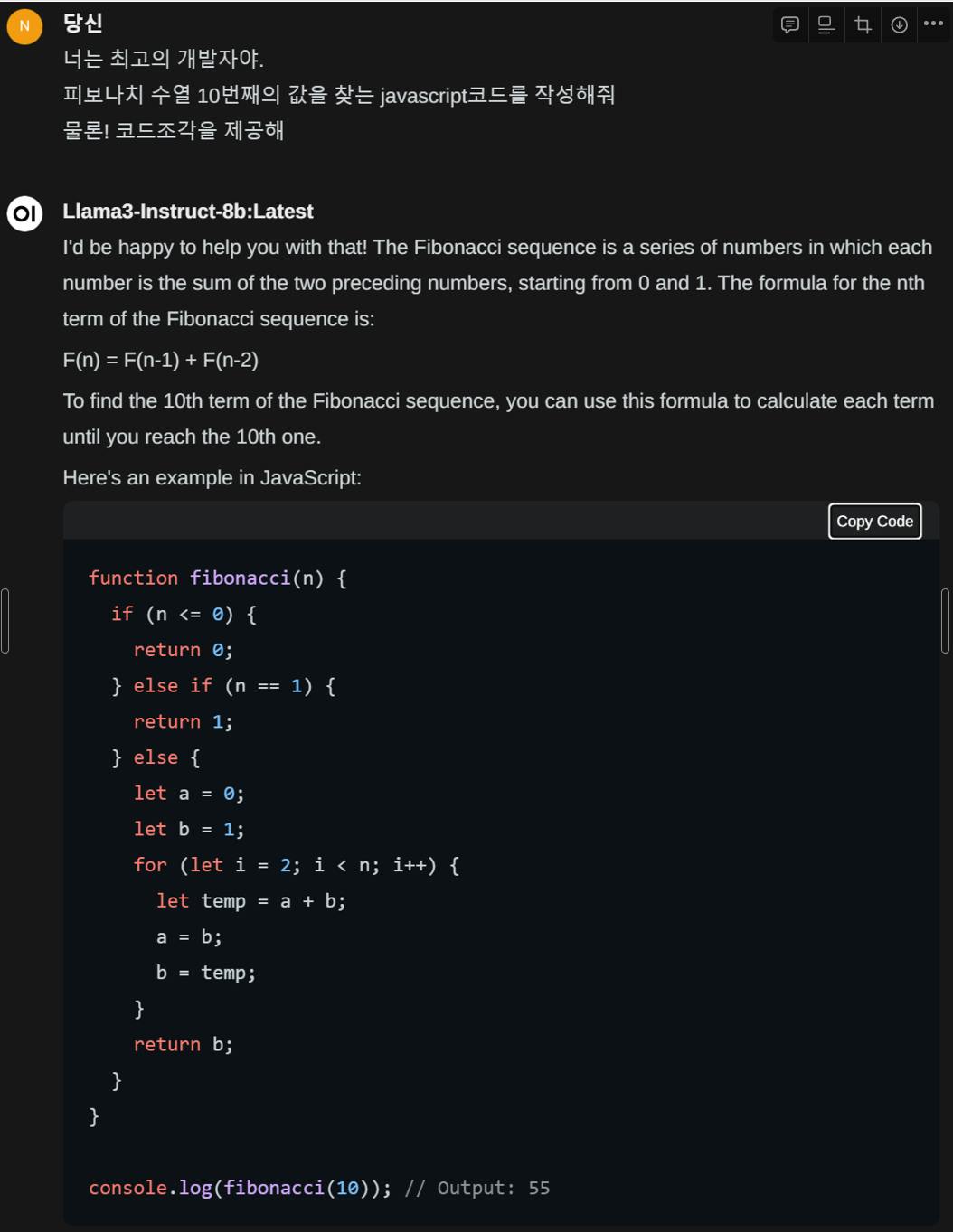This screenshot has height=1232, width=953.
Task: Click the function fibonacci(n) declaration line
Action: (217, 578)
